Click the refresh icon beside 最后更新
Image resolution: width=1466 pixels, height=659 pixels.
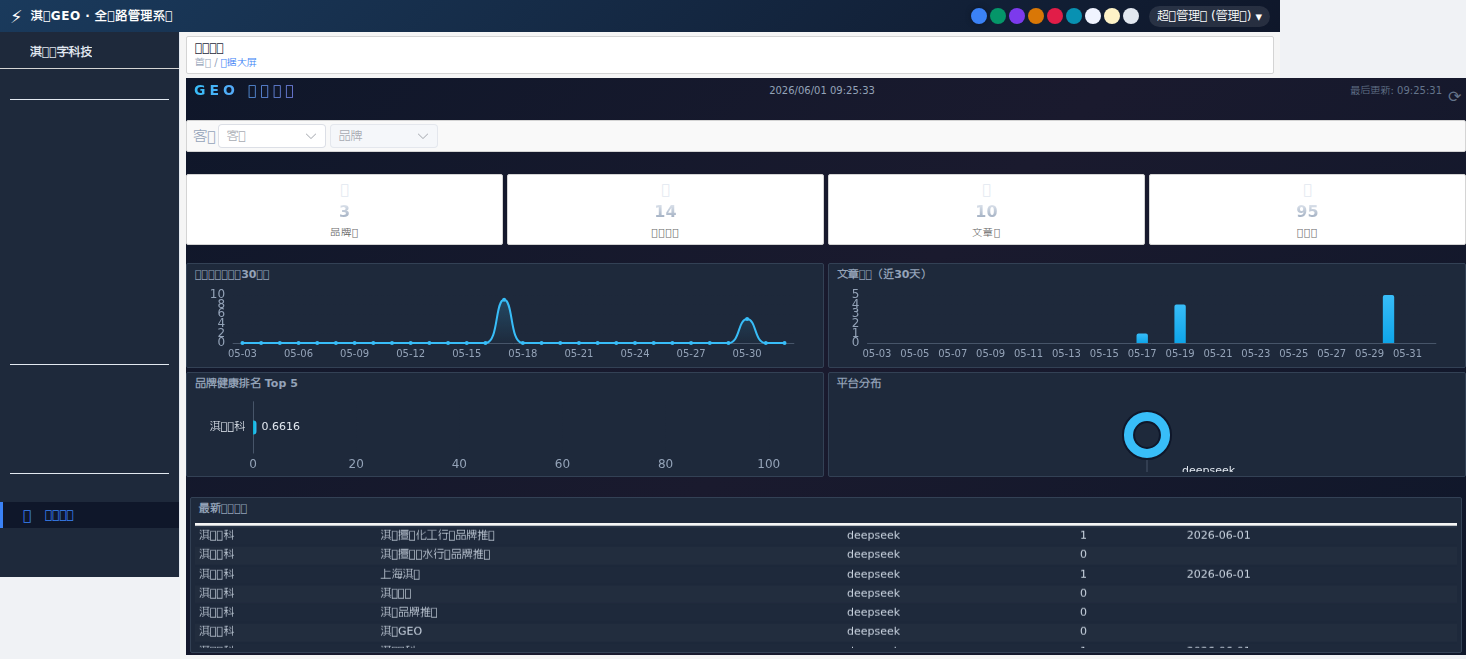pyautogui.click(x=1455, y=97)
